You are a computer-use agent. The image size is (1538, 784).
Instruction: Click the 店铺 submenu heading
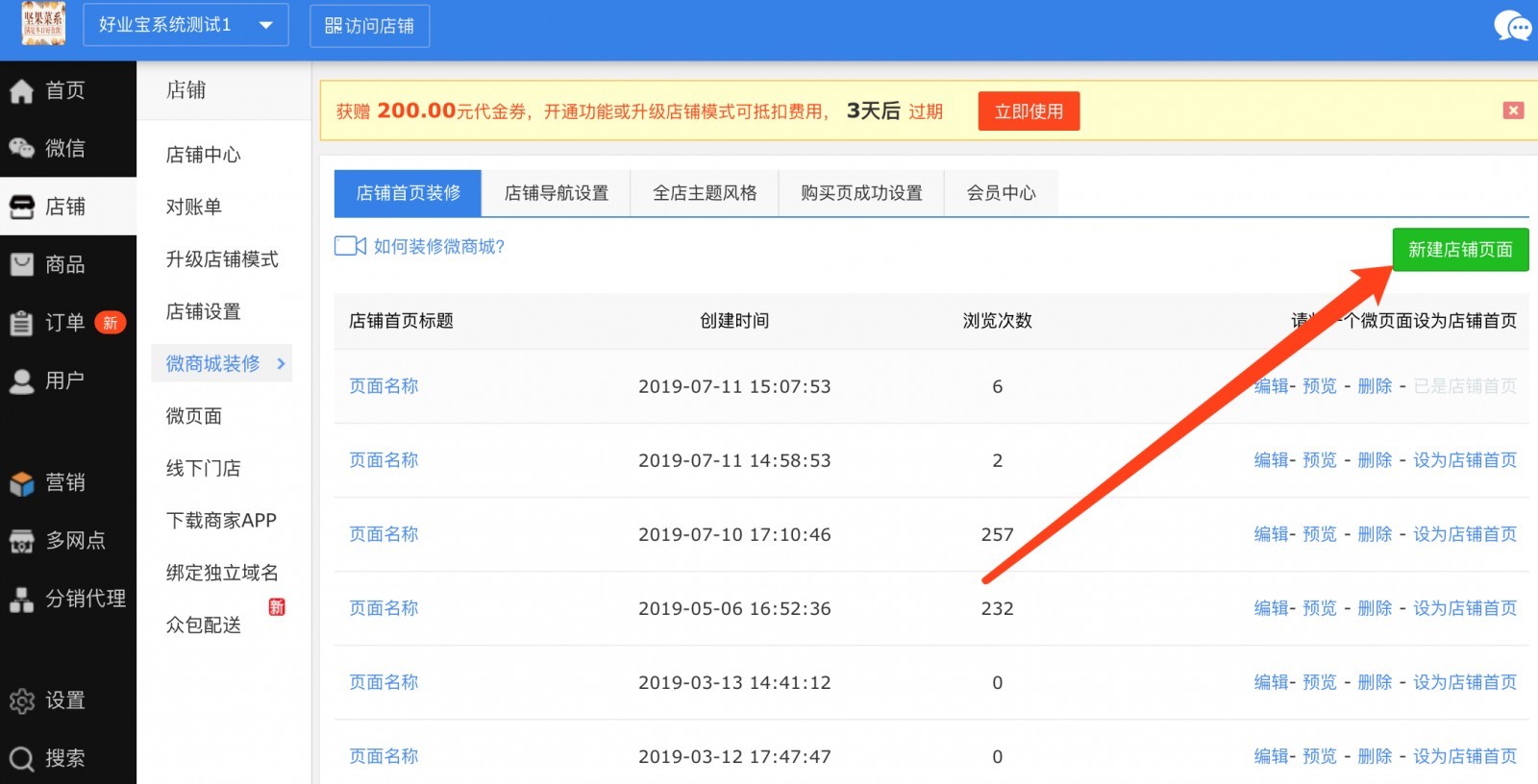point(186,90)
